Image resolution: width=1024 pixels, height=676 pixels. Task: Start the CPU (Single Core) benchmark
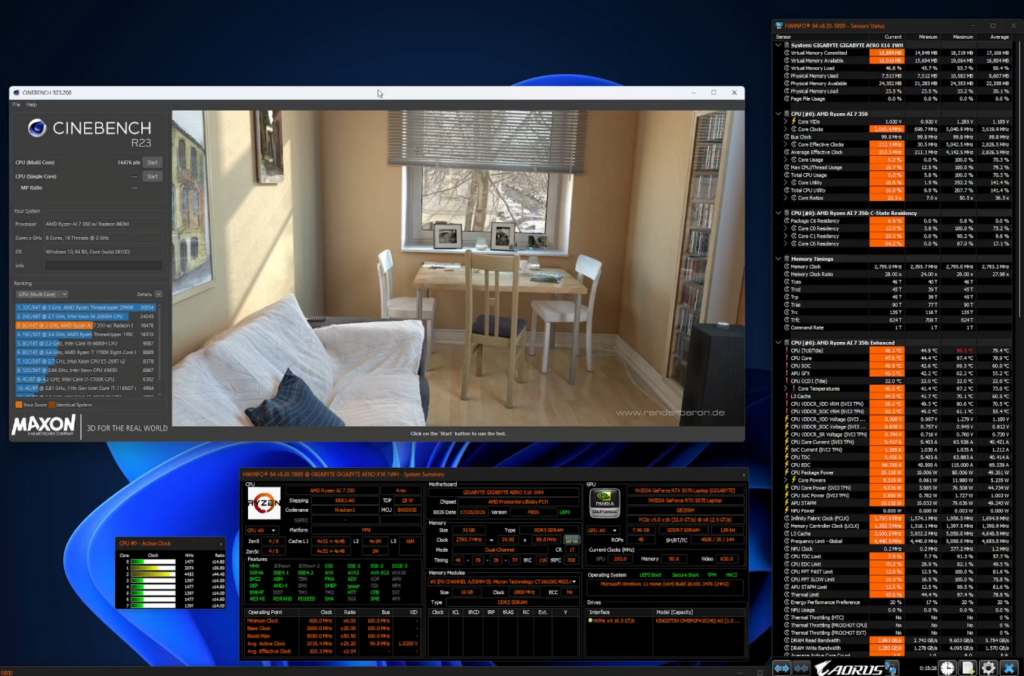pos(152,176)
